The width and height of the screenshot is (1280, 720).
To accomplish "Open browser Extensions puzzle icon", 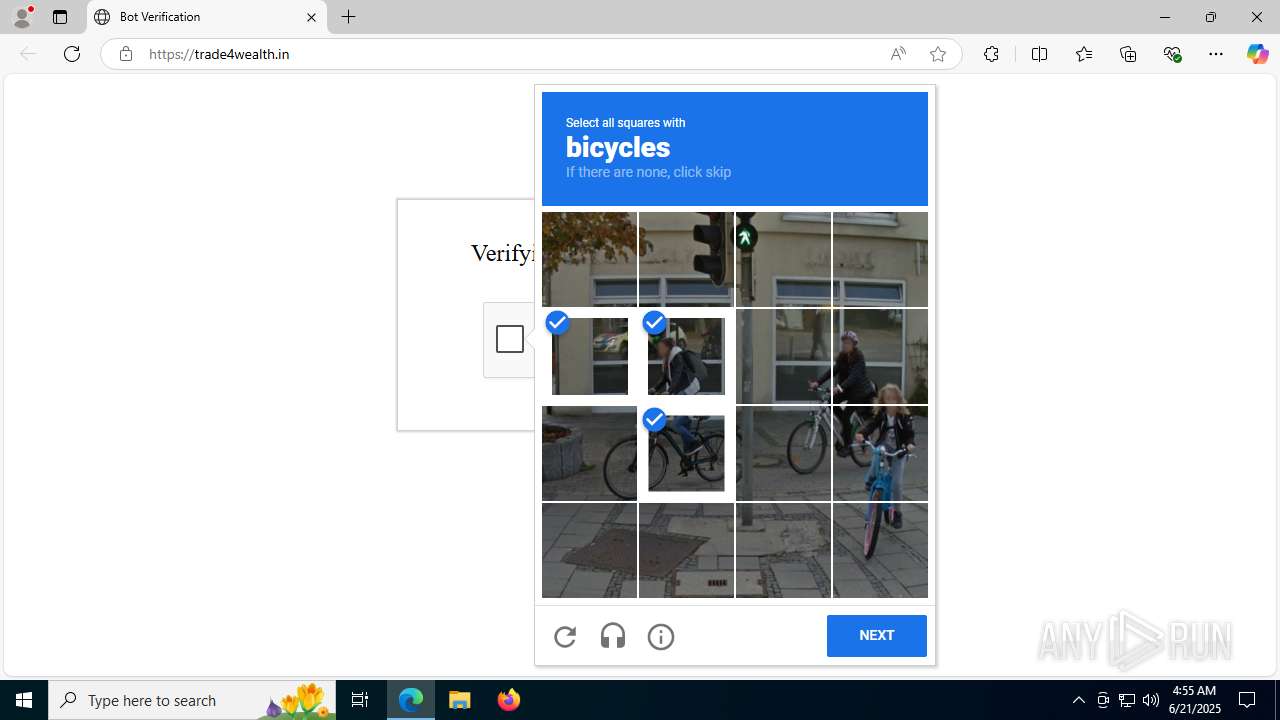I will (991, 54).
